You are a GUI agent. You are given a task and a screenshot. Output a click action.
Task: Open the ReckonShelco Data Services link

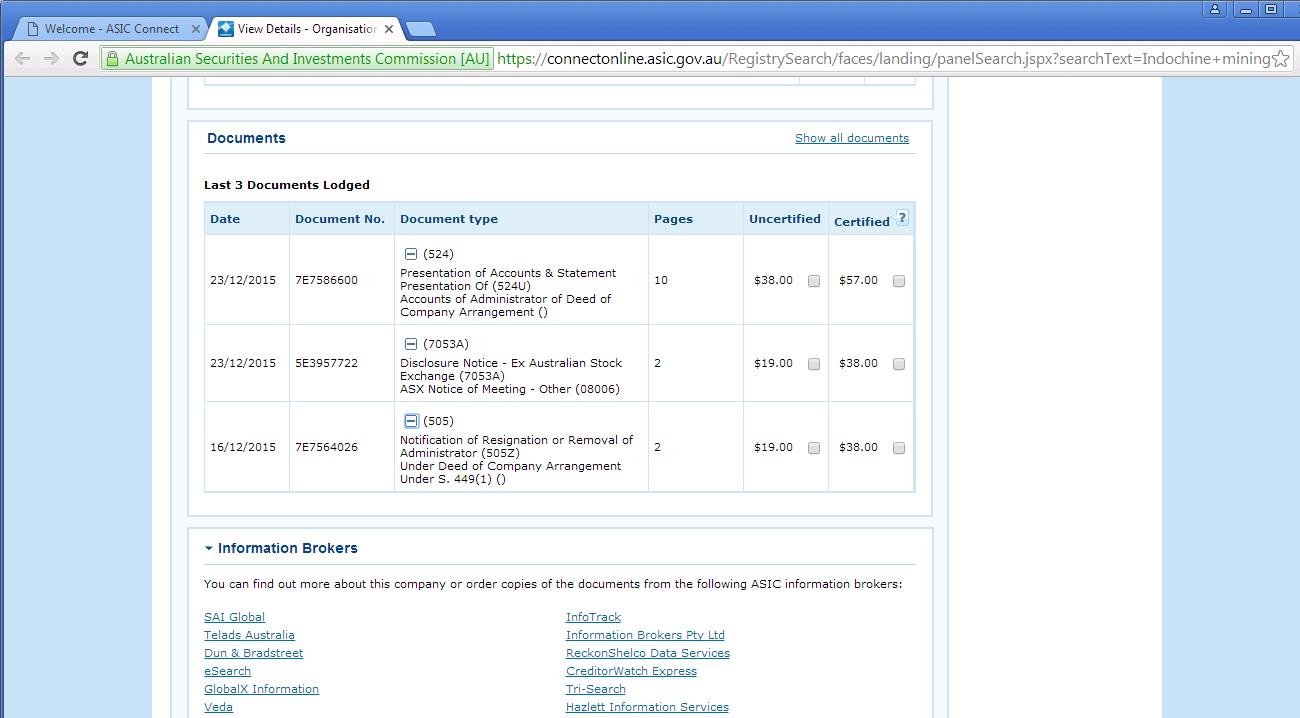[x=648, y=653]
